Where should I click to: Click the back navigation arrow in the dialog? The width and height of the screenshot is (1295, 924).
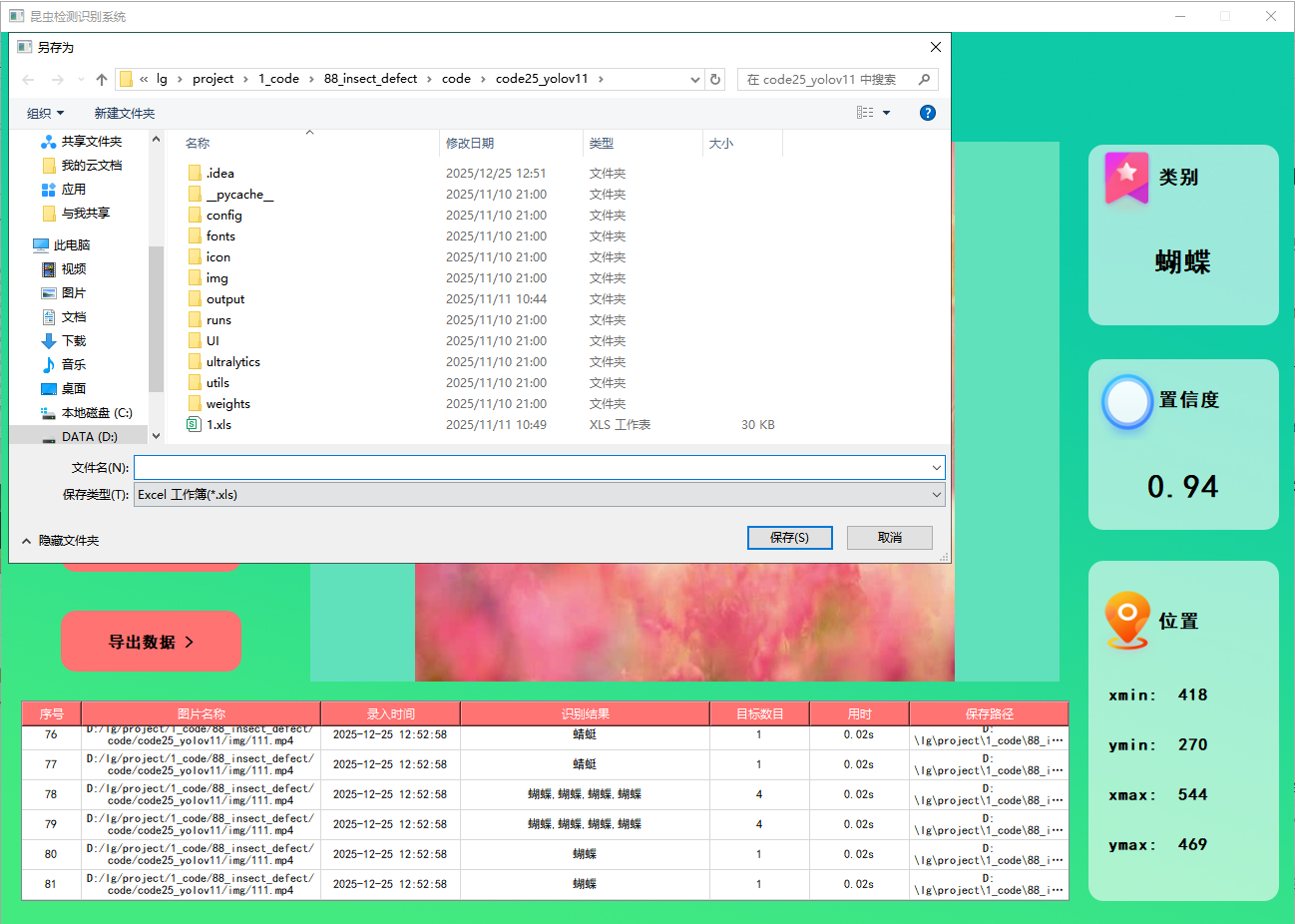coord(28,80)
